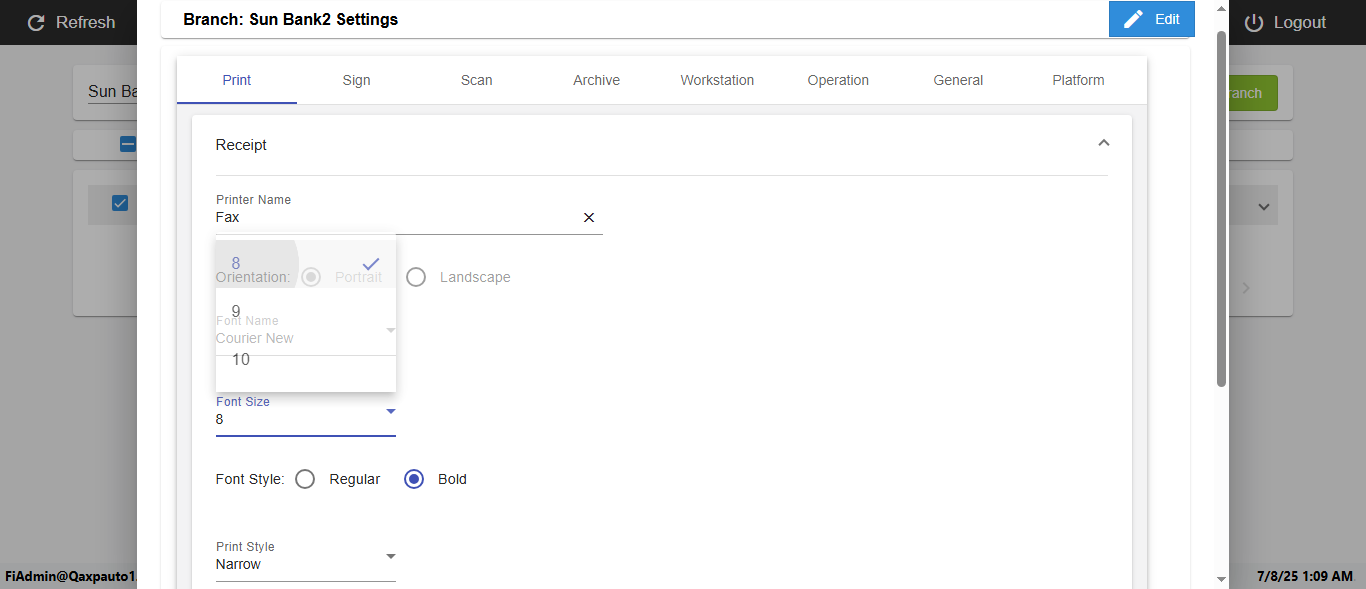This screenshot has width=1366, height=589.
Task: Select the Regular font style radio
Action: coord(306,479)
